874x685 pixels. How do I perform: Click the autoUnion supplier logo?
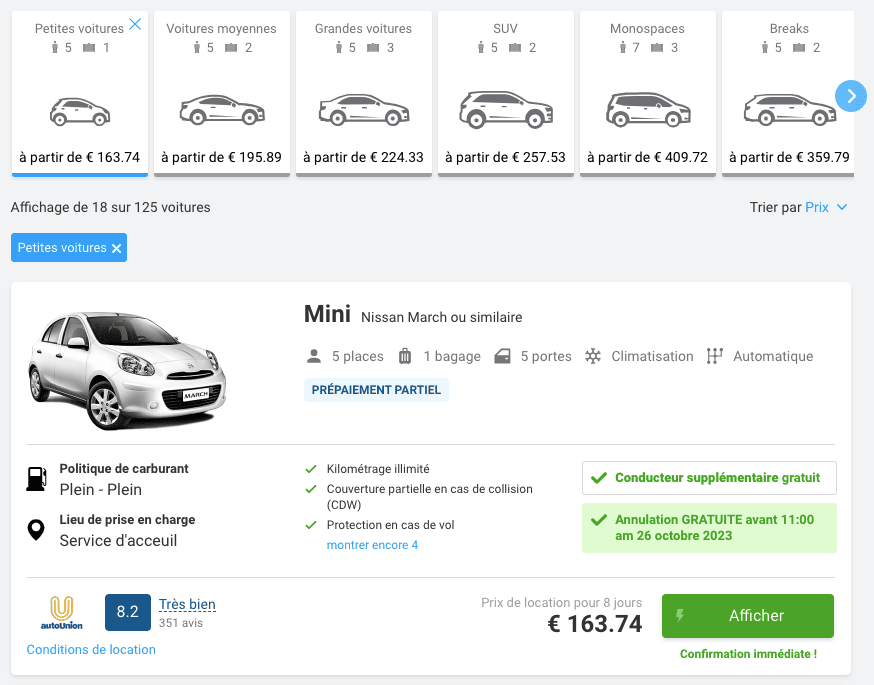(x=61, y=613)
